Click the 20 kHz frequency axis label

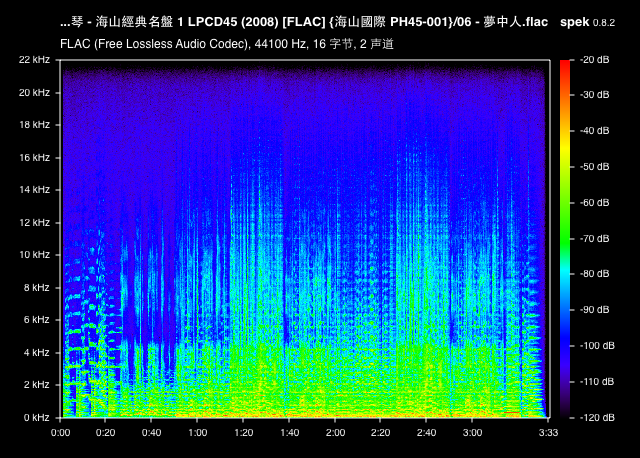point(34,93)
